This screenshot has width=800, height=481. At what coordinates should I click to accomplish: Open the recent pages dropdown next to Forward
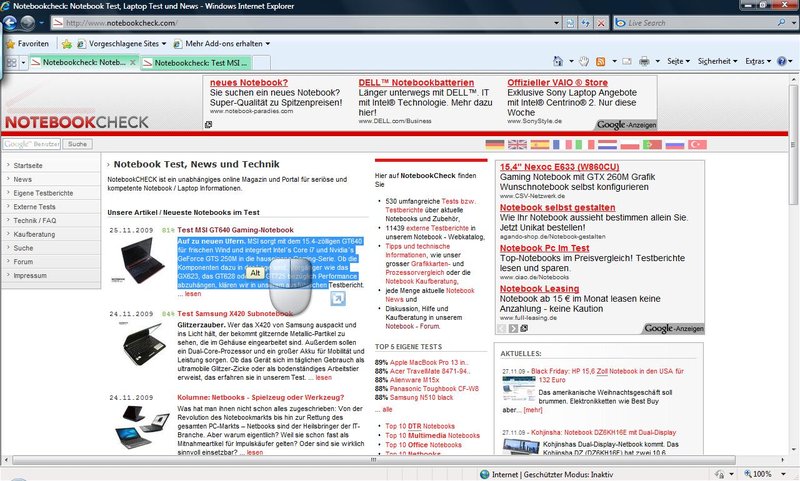[x=42, y=23]
